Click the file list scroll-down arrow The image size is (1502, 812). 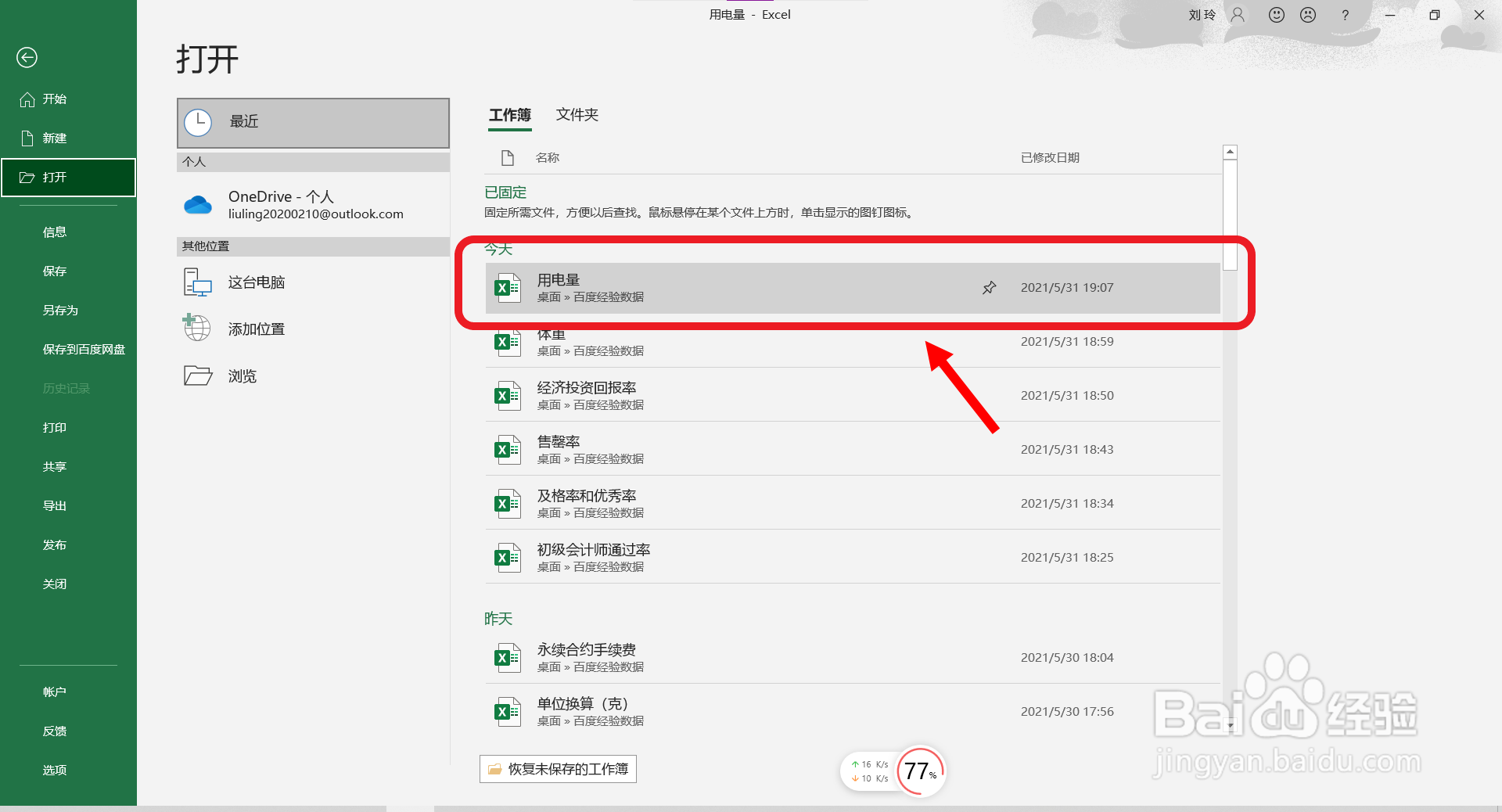1230,727
